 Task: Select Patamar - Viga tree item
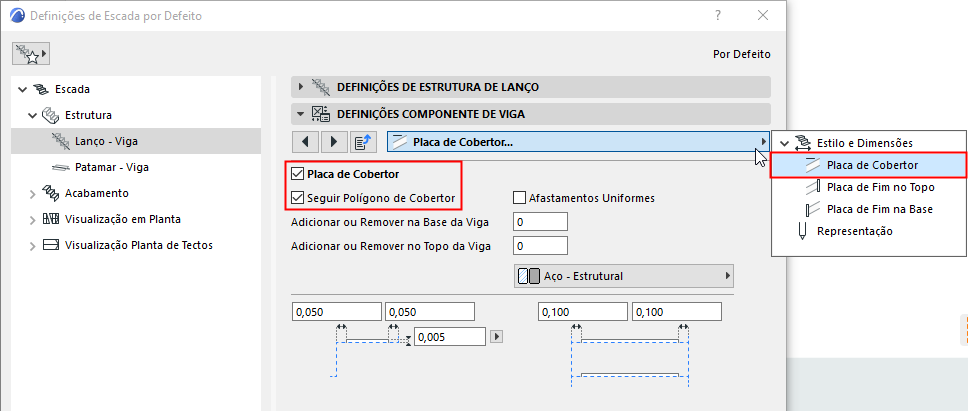click(x=111, y=167)
